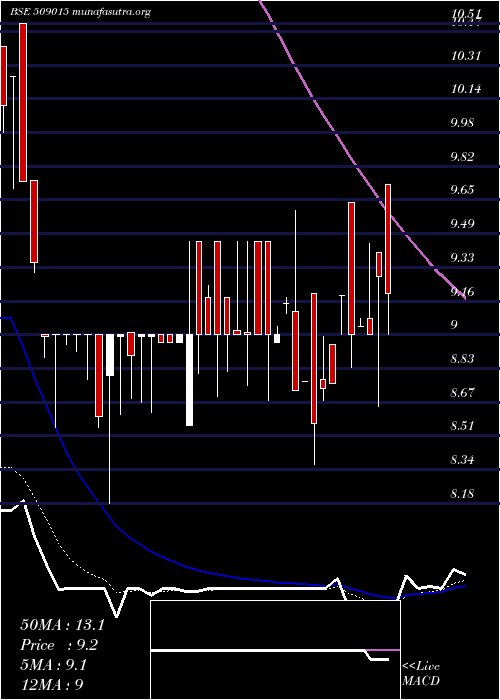Click the 8.51 price axis label

coord(464,426)
